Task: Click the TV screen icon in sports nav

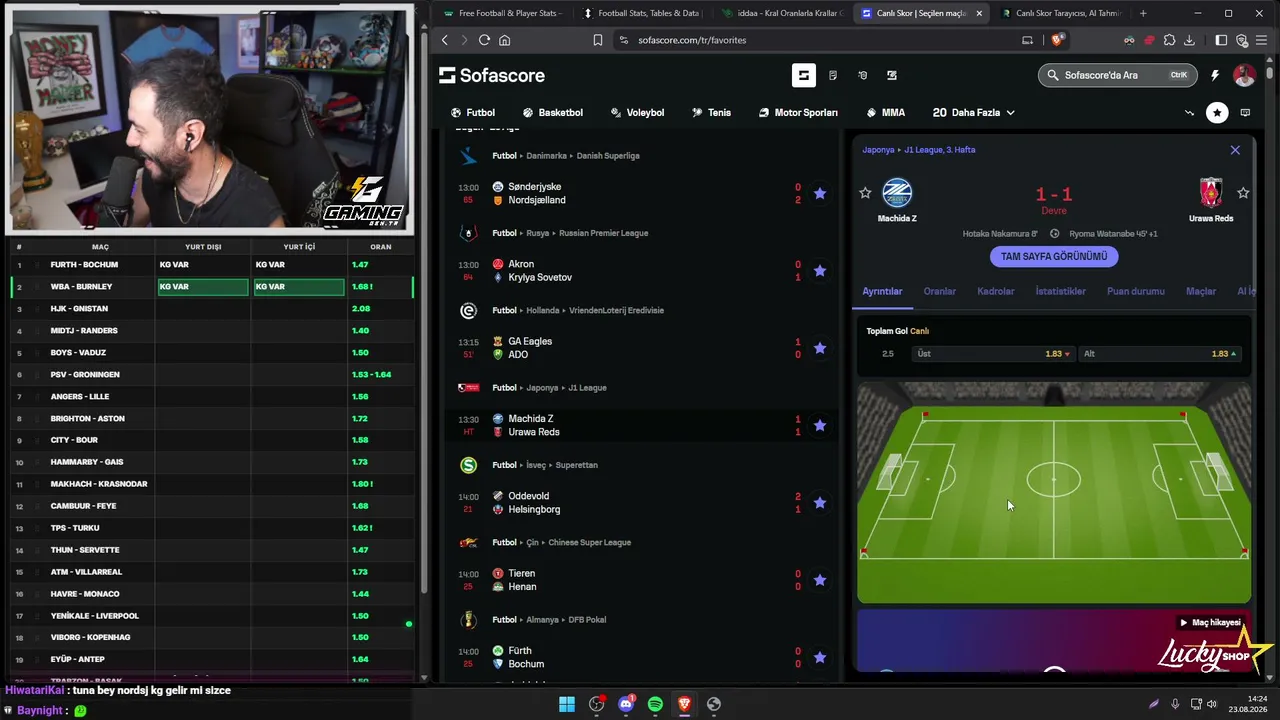Action: (x=1245, y=113)
